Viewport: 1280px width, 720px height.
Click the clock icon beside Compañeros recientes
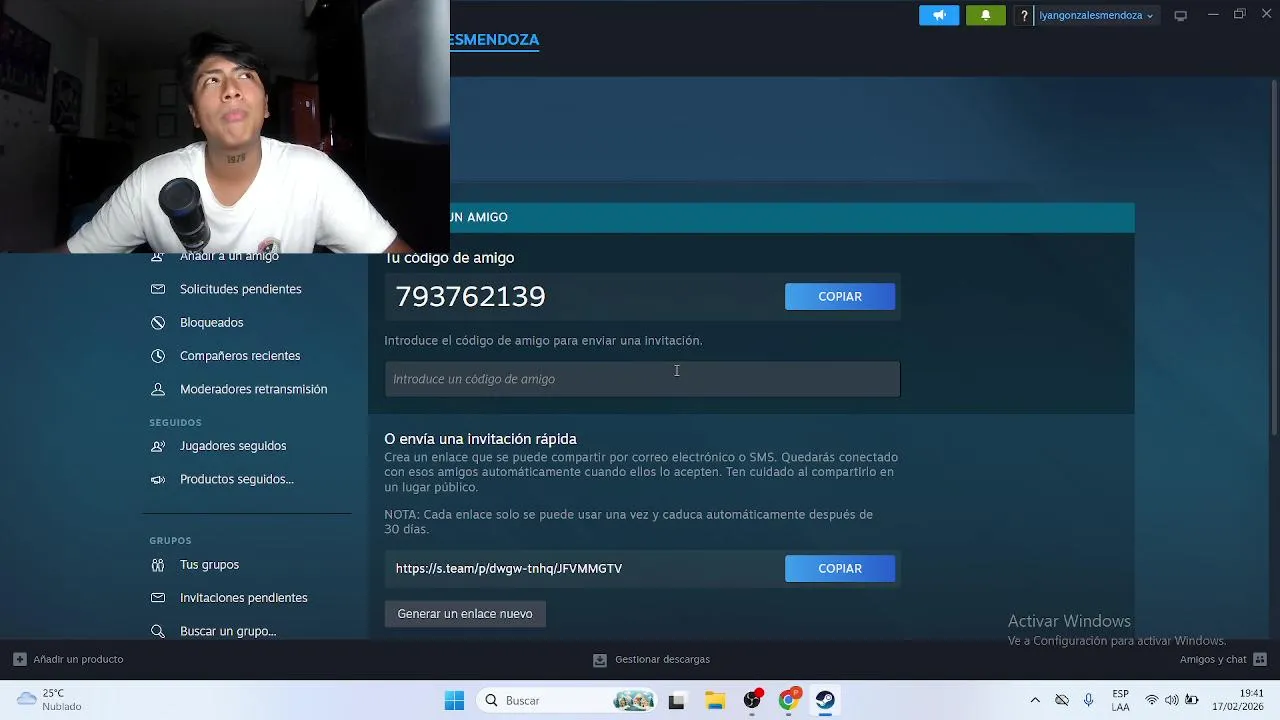pyautogui.click(x=158, y=356)
